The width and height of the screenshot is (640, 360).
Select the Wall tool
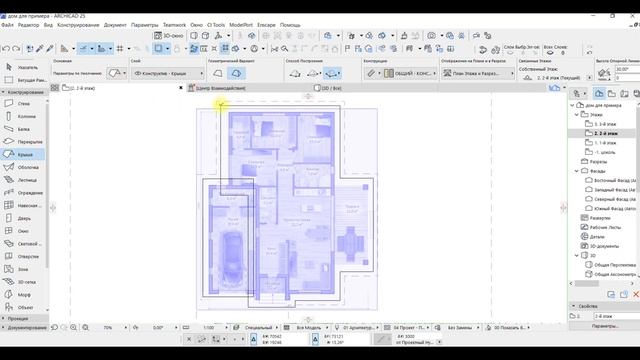pyautogui.click(x=23, y=104)
